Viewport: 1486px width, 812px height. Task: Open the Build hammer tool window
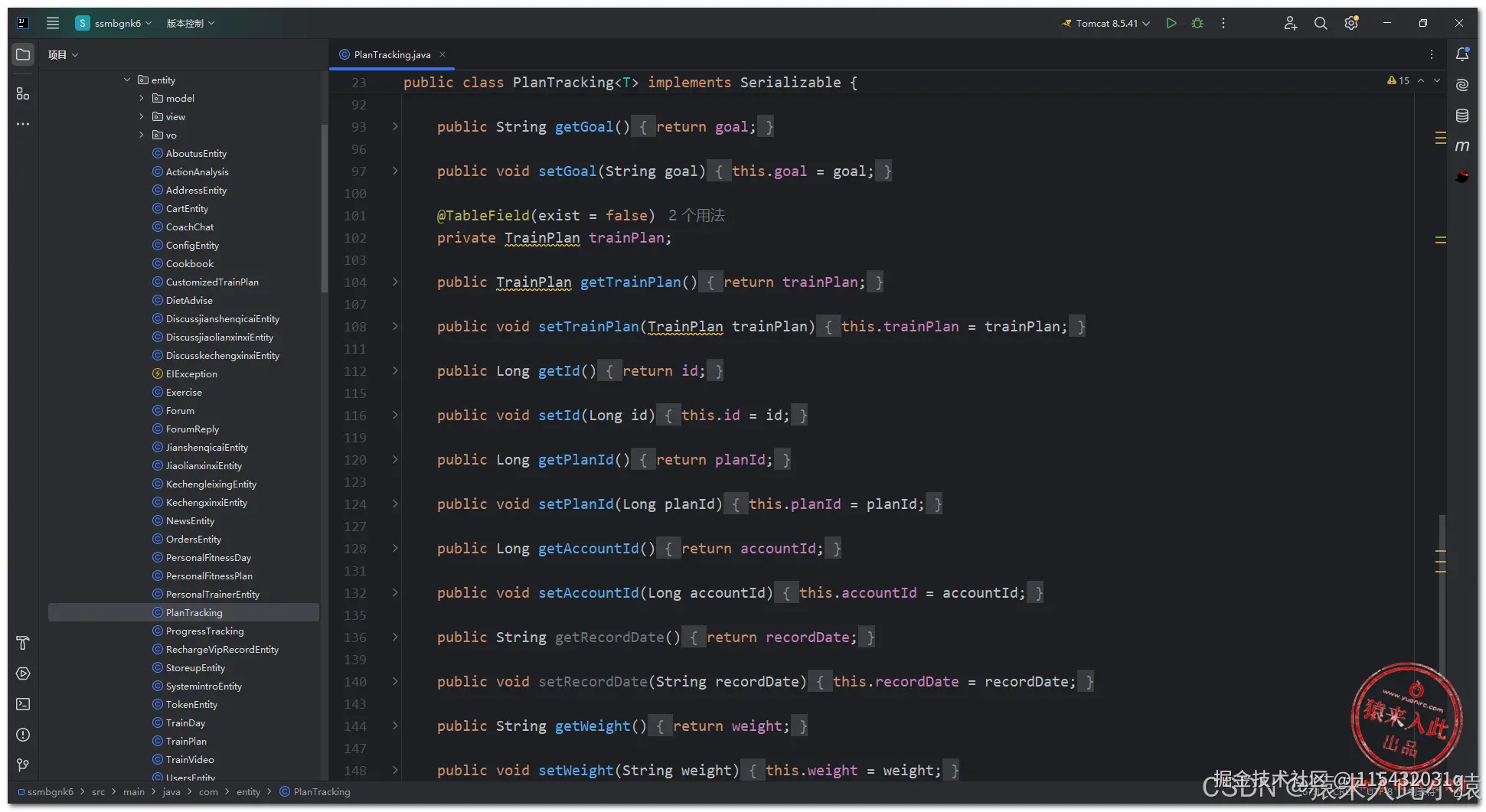23,643
